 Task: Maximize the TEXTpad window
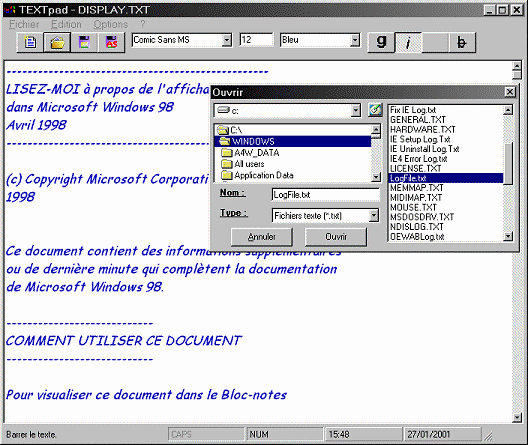point(502,10)
